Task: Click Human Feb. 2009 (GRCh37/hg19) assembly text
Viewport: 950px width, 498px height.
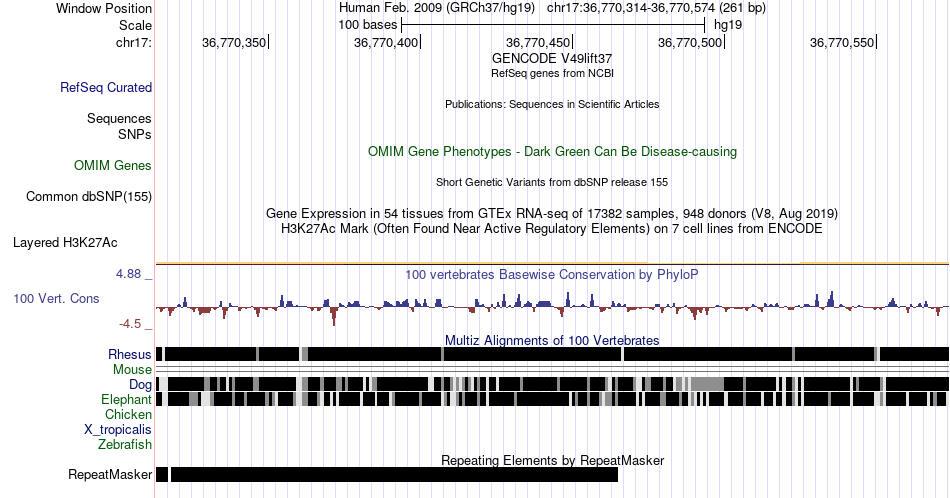Action: [437, 8]
